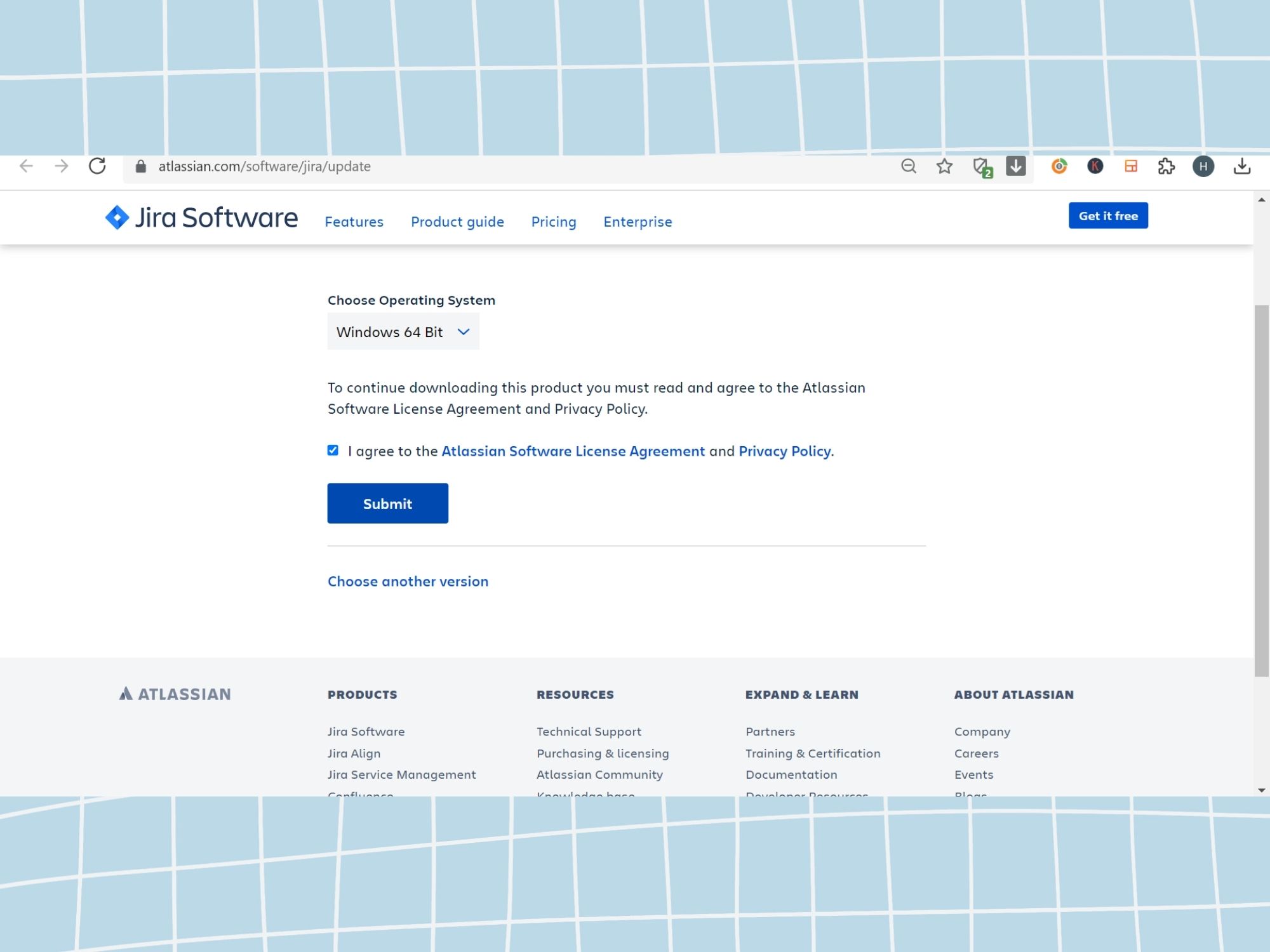Click the ABOUT ATLASSIAN footer heading
This screenshot has width=1270, height=952.
coord(1014,694)
